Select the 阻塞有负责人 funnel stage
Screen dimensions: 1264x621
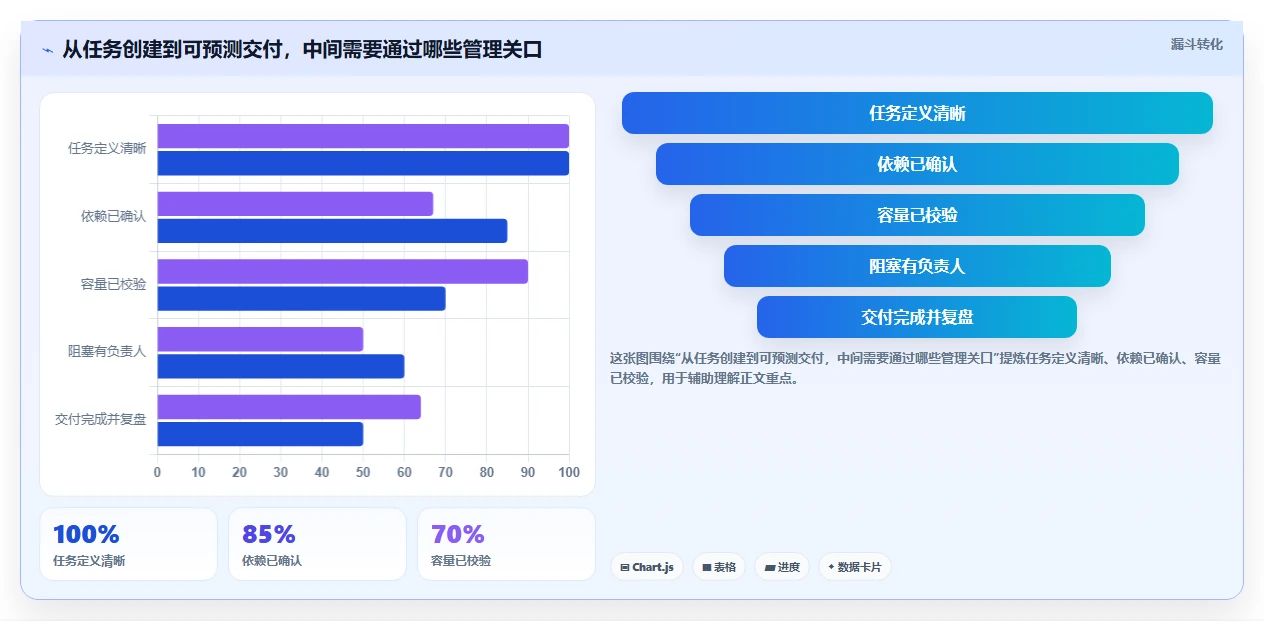[917, 266]
